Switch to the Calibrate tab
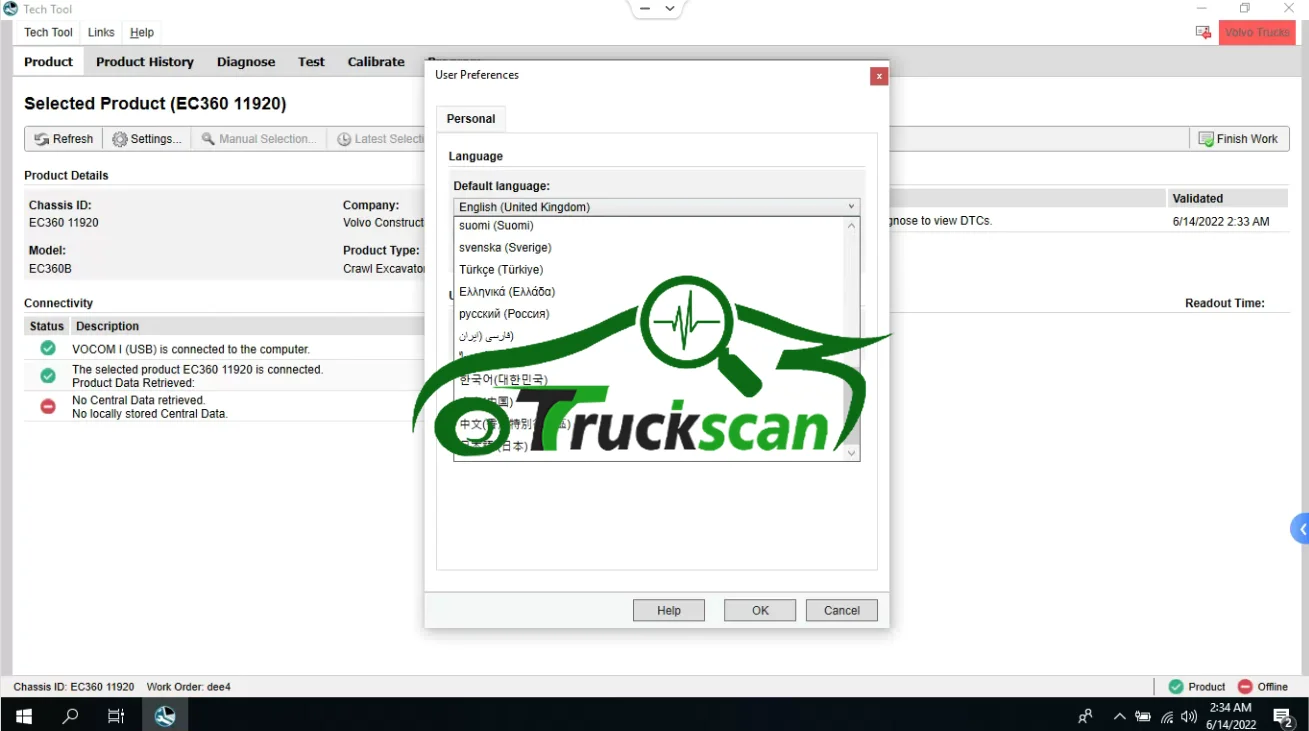1309x731 pixels. (376, 61)
